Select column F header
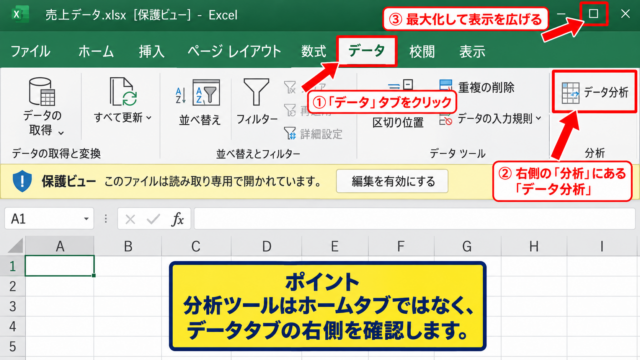 click(x=401, y=247)
